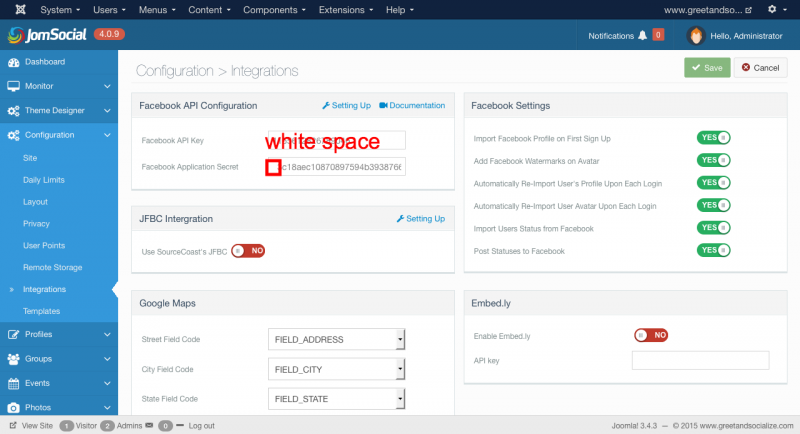Click the wrench icon in JFBC panel

point(401,219)
